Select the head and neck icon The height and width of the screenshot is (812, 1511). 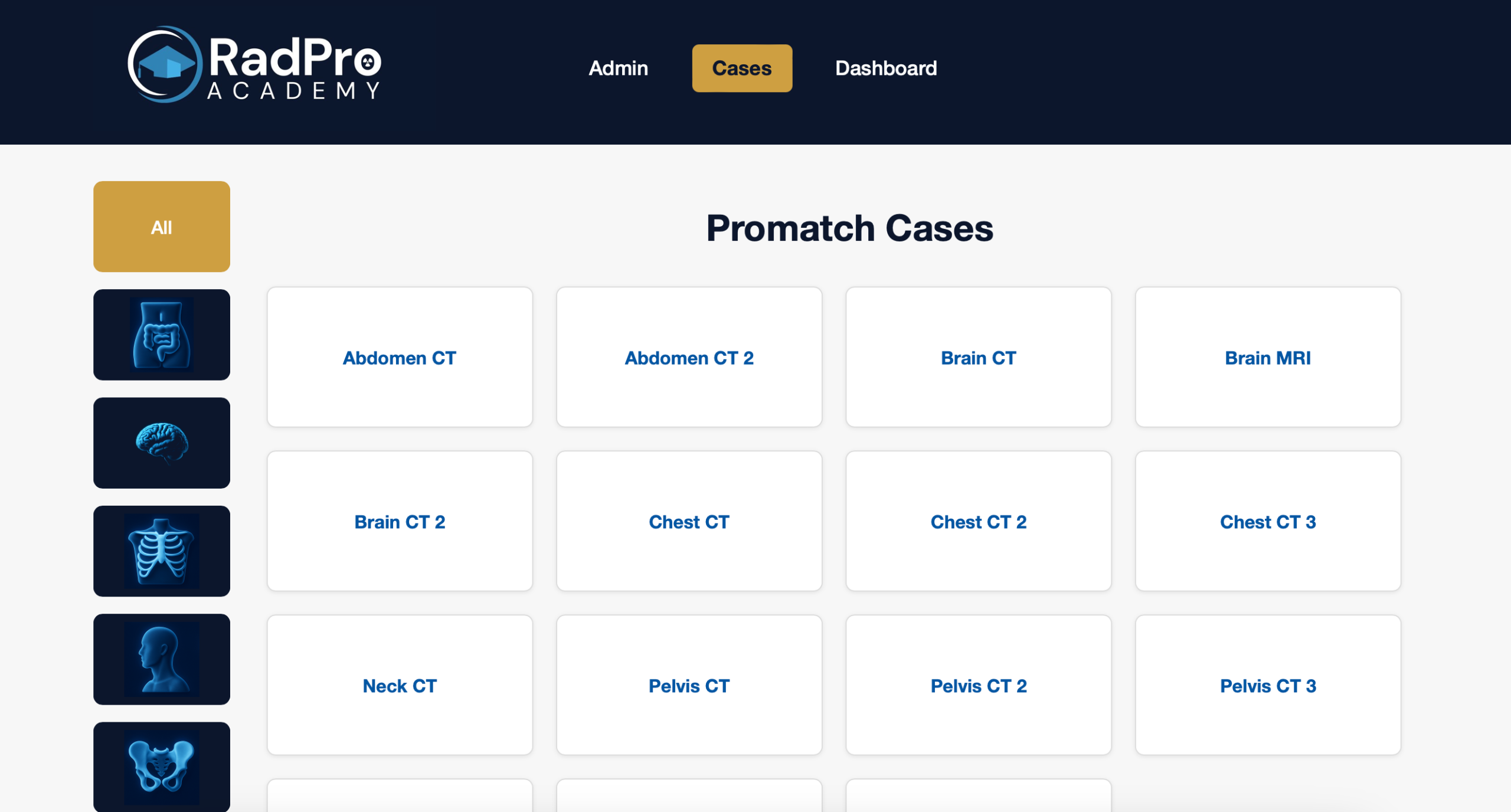point(161,659)
